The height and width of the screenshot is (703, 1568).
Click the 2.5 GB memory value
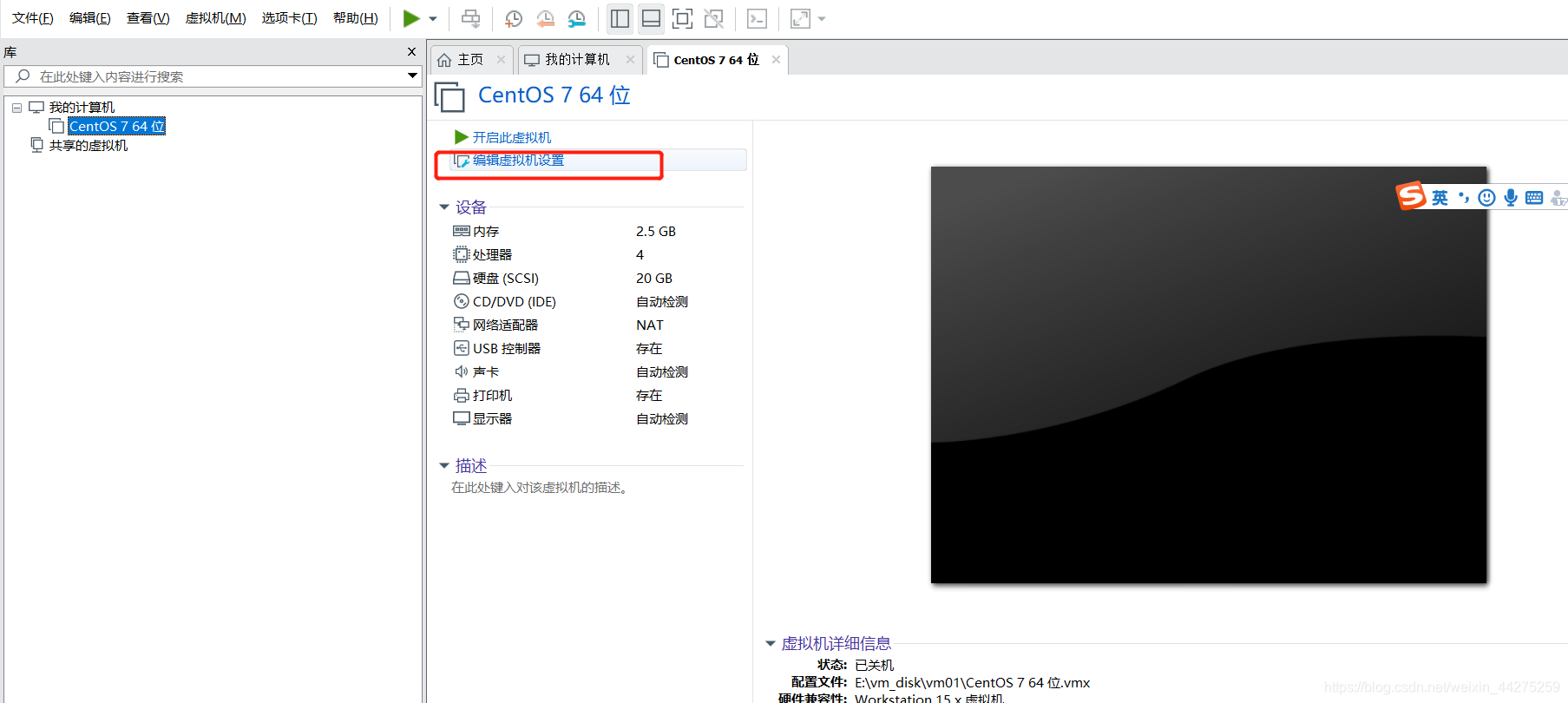pos(656,232)
